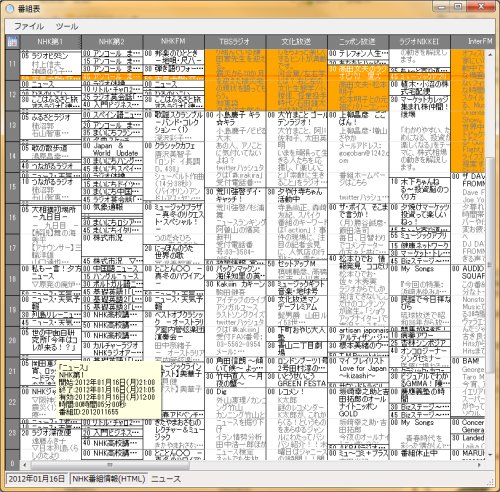Select the 荒川強啓デイ・キャッチ! program
The height and width of the screenshot is (492, 500).
[x=235, y=223]
